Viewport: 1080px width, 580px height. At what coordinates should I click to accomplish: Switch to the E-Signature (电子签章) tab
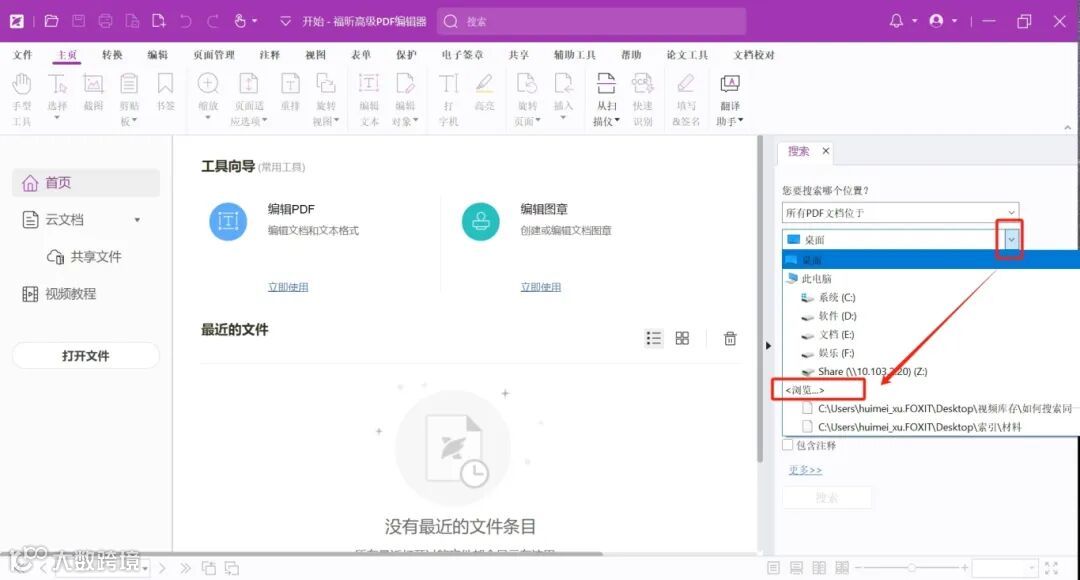pos(462,54)
